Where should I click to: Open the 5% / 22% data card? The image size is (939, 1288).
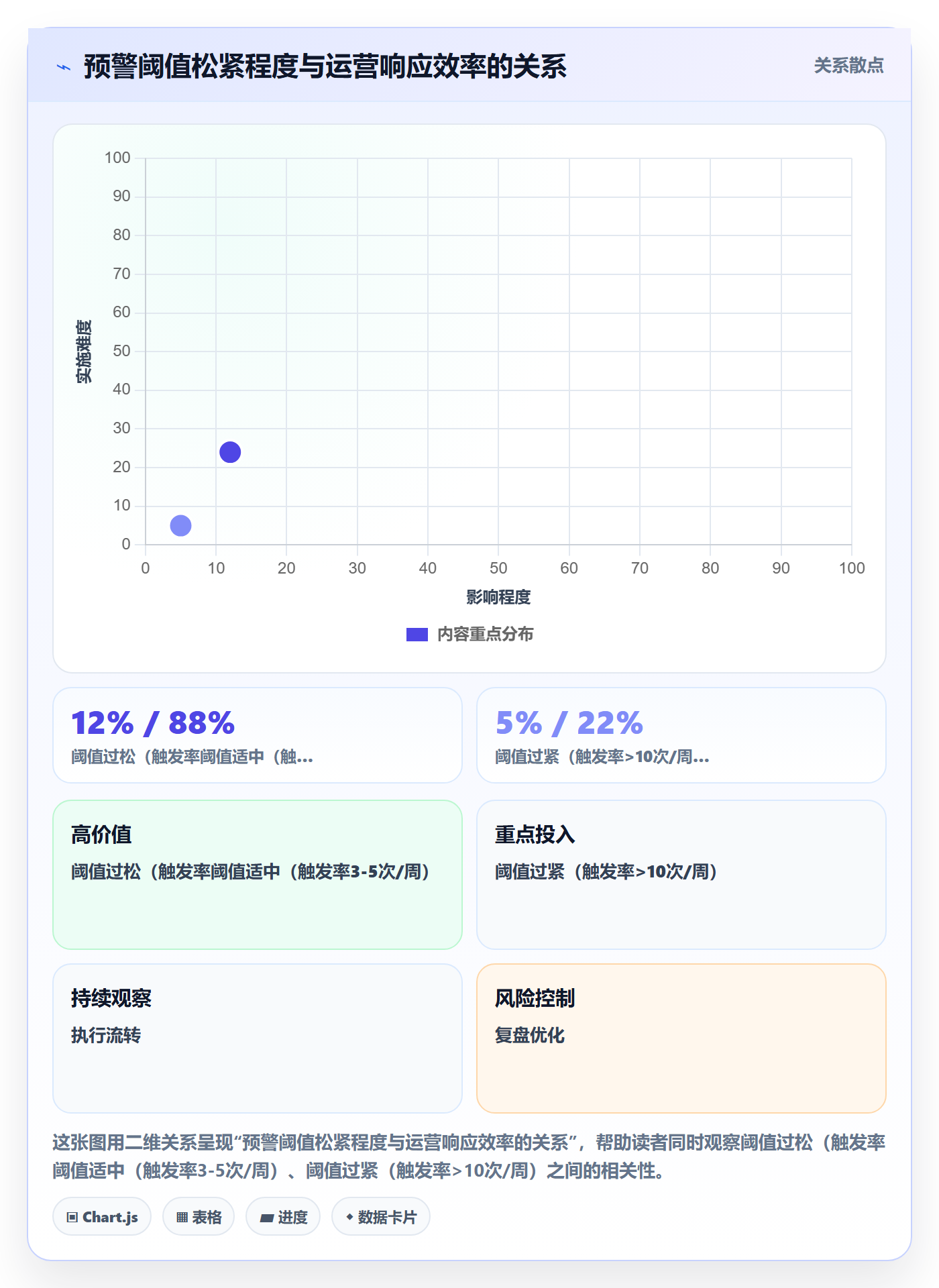[681, 735]
